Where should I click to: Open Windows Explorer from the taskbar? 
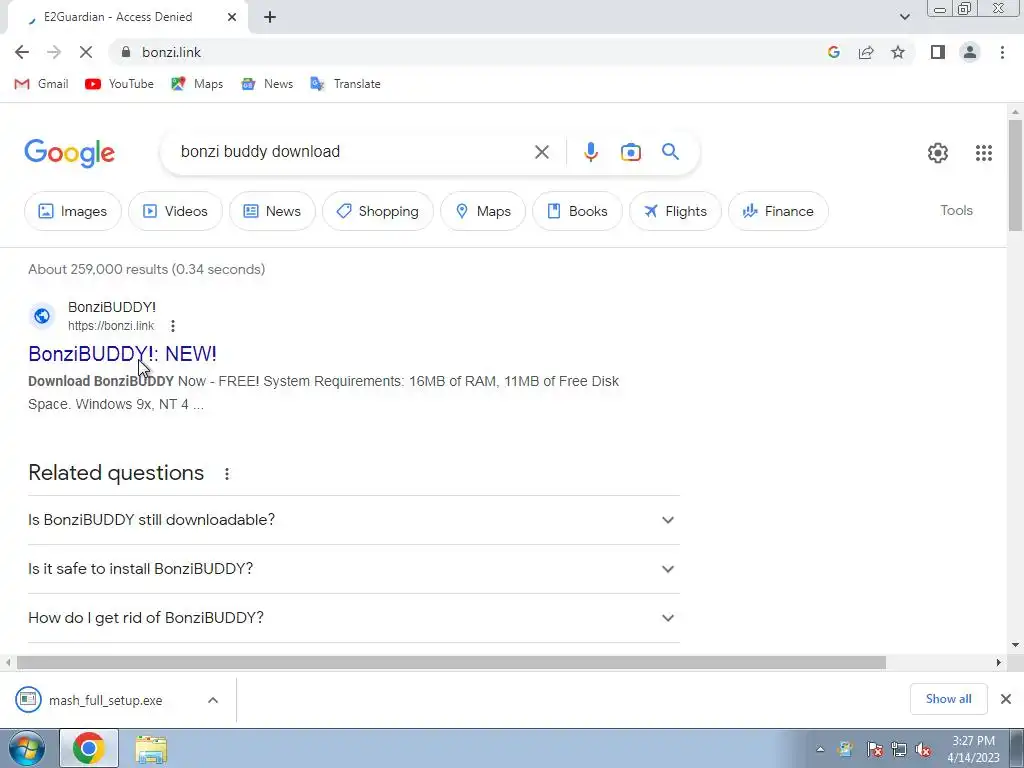[x=151, y=749]
